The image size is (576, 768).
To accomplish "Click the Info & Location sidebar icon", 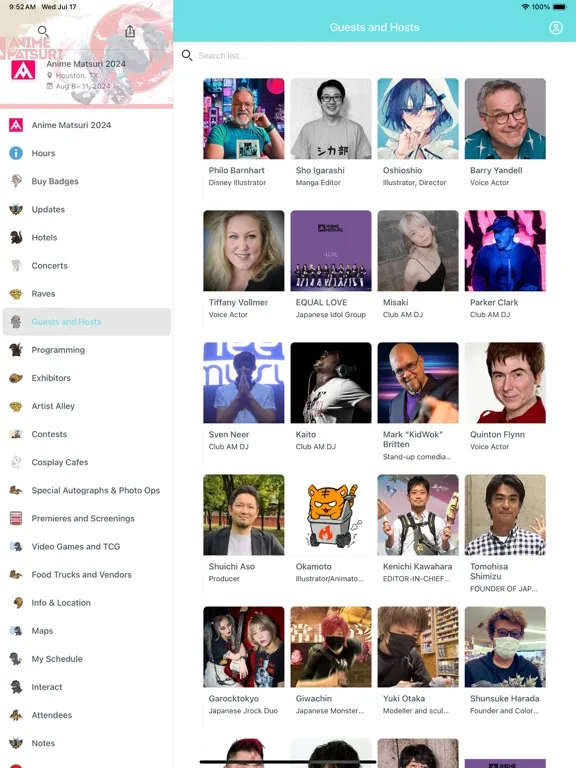I will pos(16,602).
